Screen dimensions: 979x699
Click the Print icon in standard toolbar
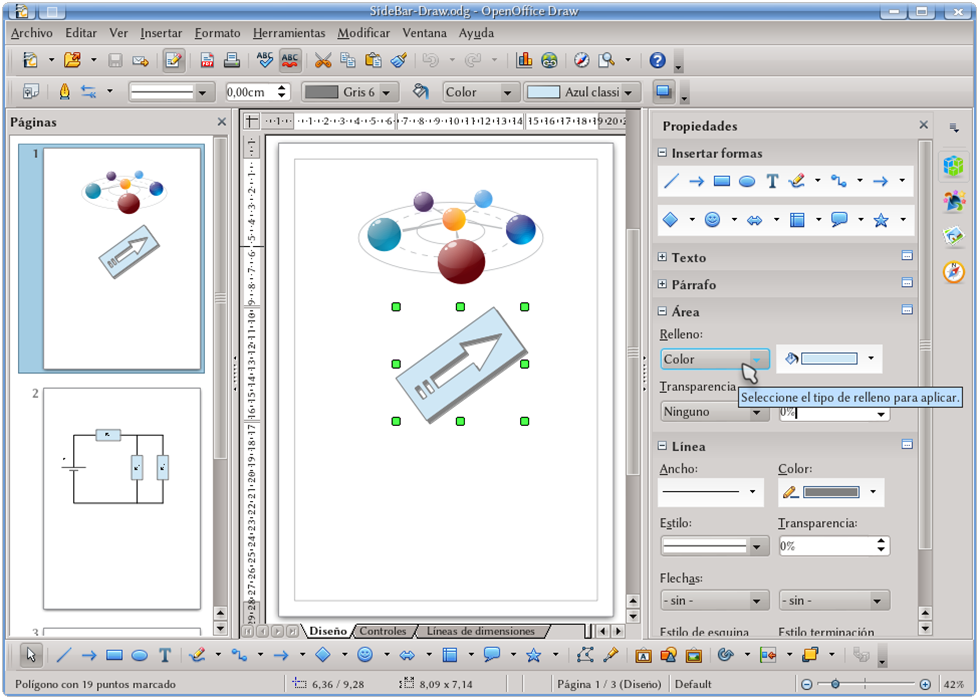[232, 60]
